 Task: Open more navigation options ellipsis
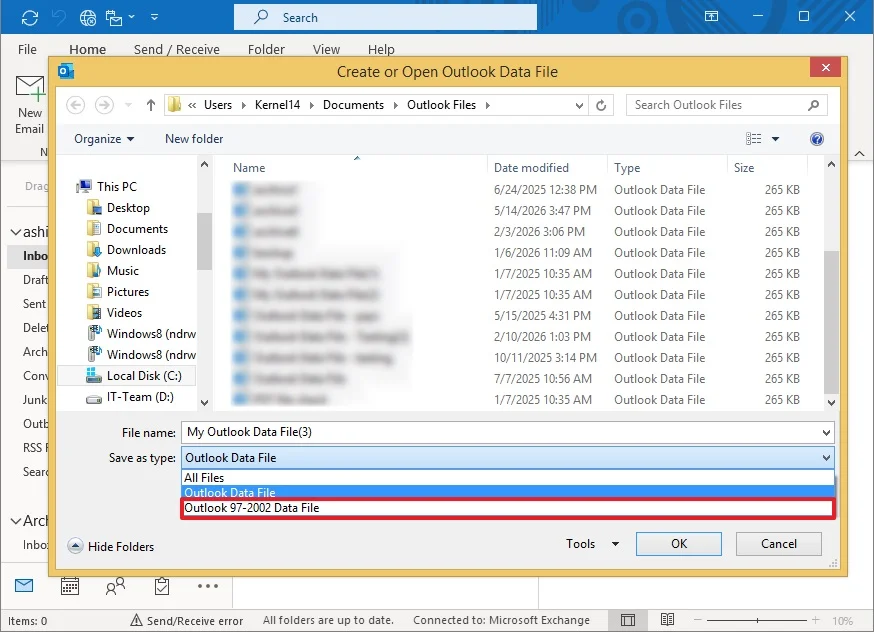(208, 586)
